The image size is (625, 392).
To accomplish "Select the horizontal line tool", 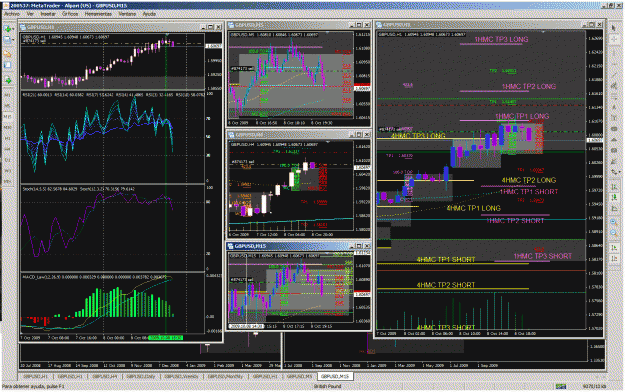I will [x=614, y=65].
